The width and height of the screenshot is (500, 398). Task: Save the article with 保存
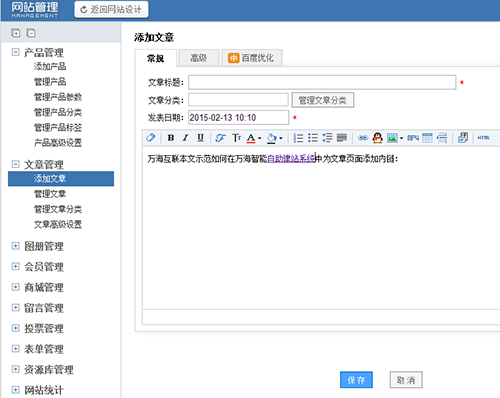(356, 380)
